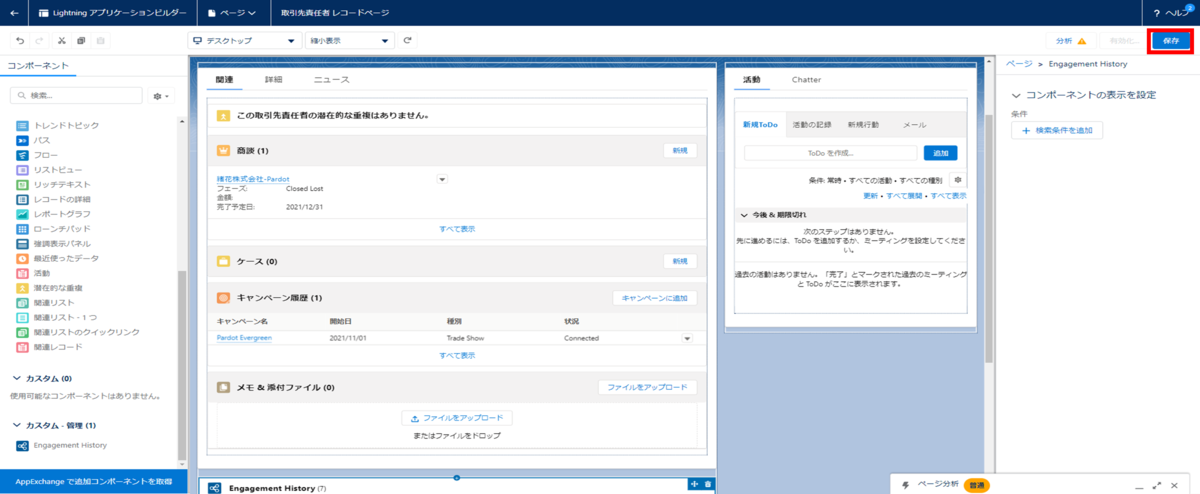Screen dimensions: 1200x494
Task: Select the 関連リスト component
Action: 43,302
